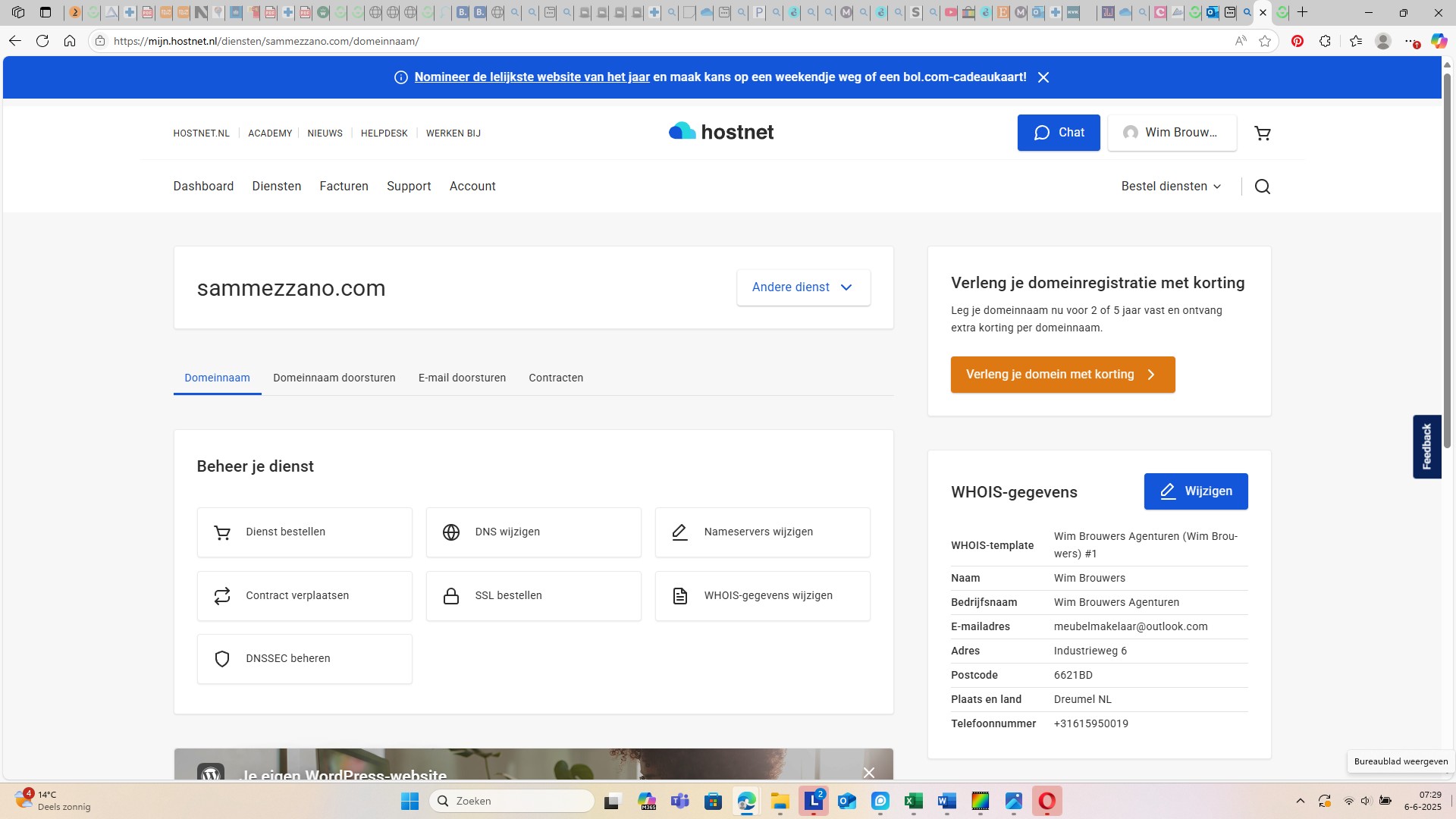Click WHOIS-gegevens wijzigen tile
The image size is (1456, 819).
point(763,596)
